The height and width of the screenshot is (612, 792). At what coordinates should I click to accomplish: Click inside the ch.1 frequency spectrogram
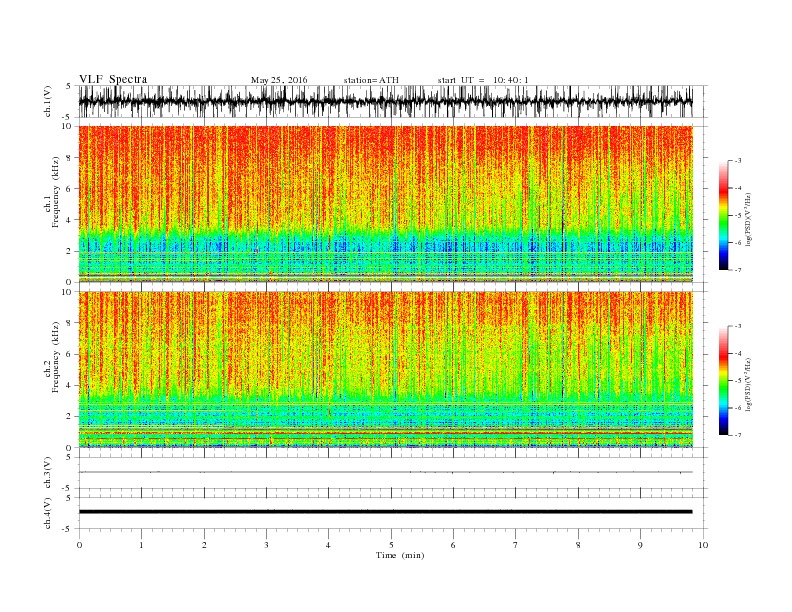coord(385,204)
